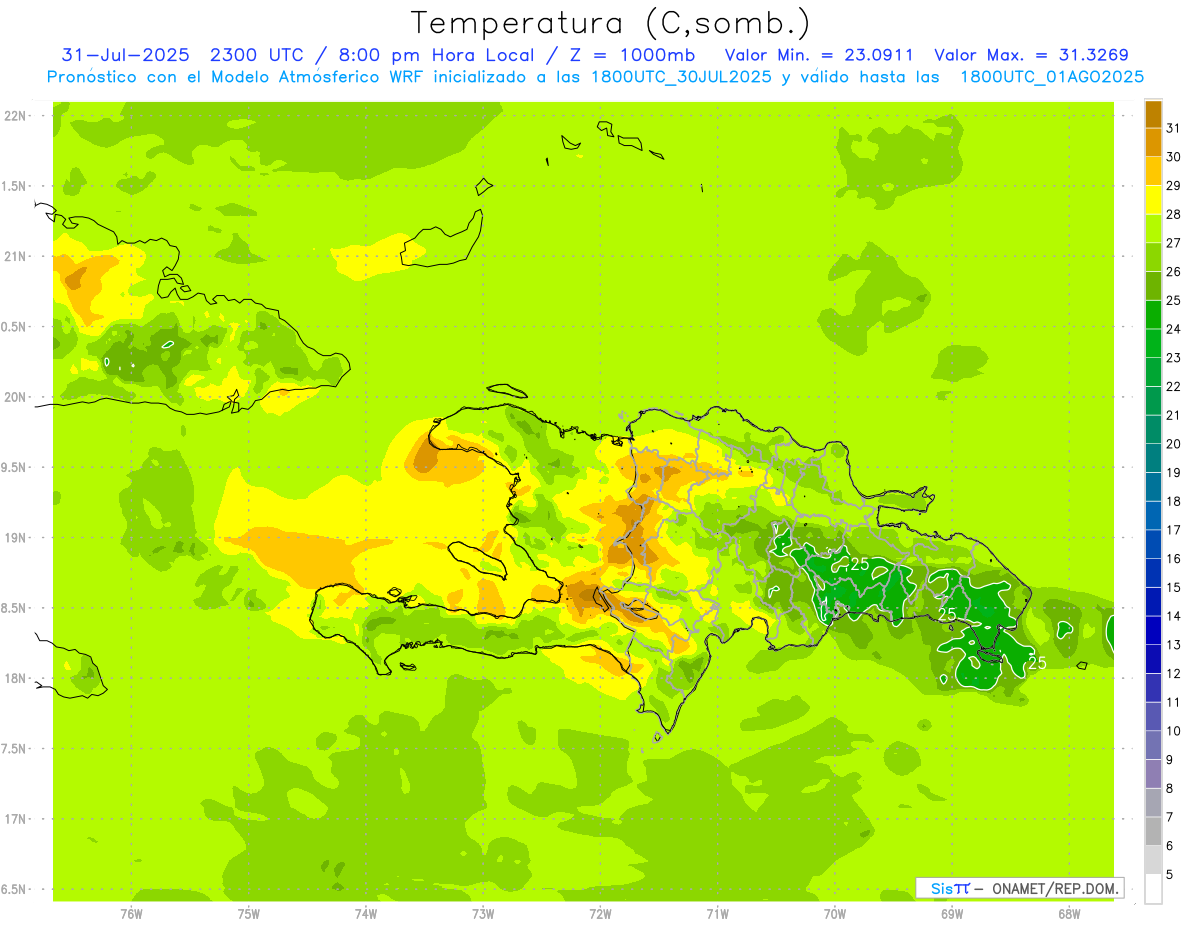Image resolution: width=1200 pixels, height=927 pixels.
Task: Click 'Valor Max. = 31.3269' text
Action: pyautogui.click(x=1031, y=55)
